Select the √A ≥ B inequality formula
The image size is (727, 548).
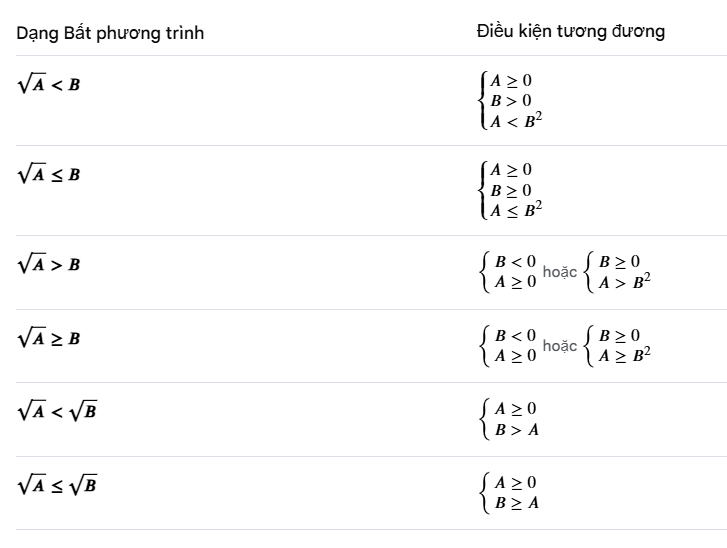(x=49, y=338)
